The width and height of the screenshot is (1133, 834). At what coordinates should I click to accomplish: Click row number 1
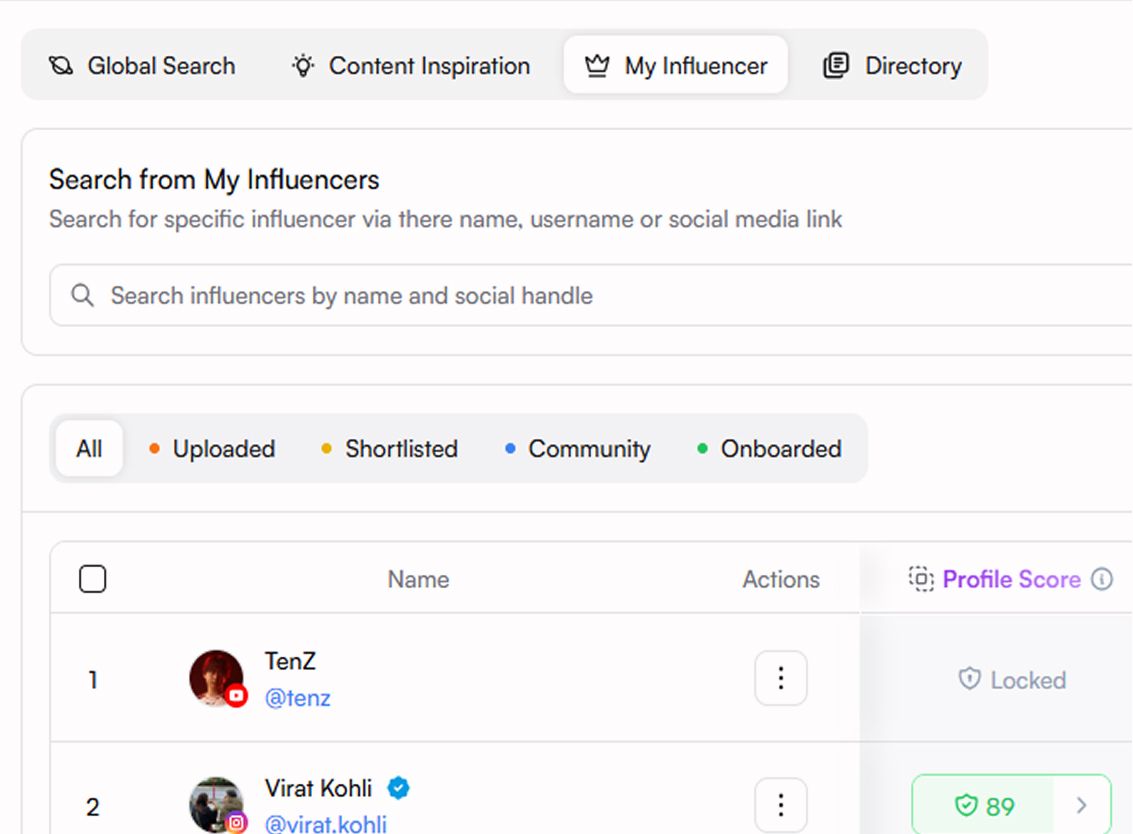[x=92, y=679]
